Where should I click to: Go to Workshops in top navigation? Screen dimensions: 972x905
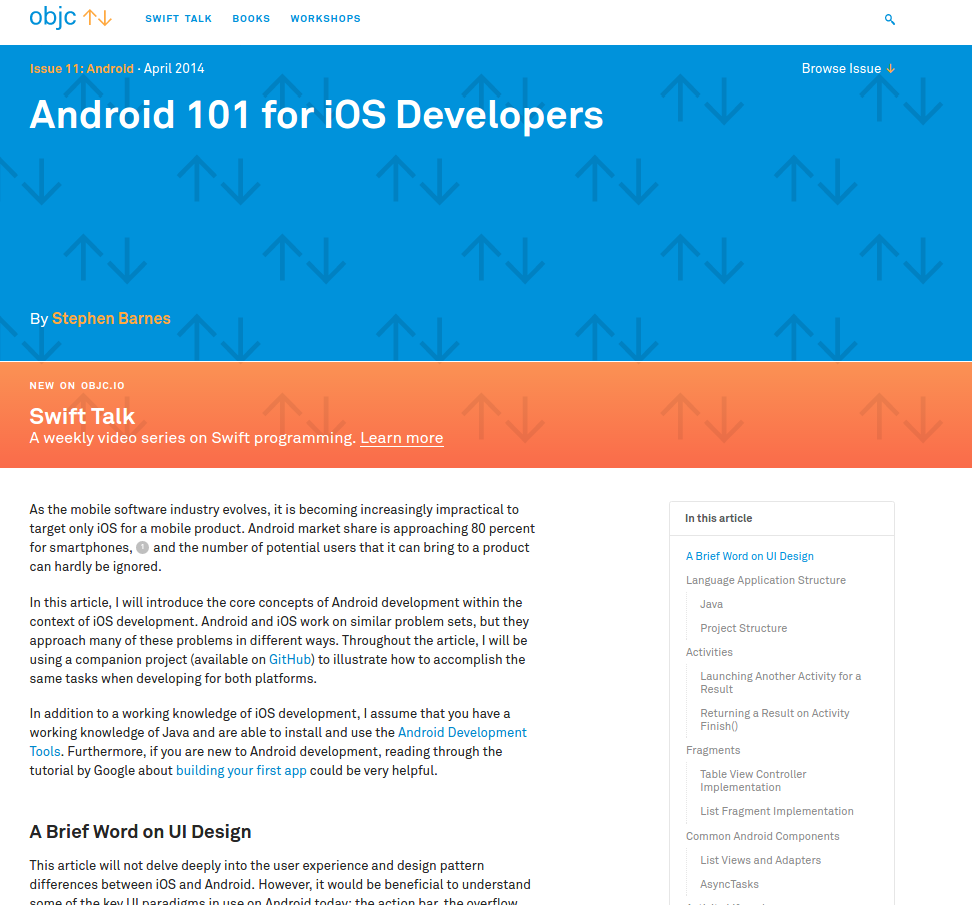(x=325, y=19)
